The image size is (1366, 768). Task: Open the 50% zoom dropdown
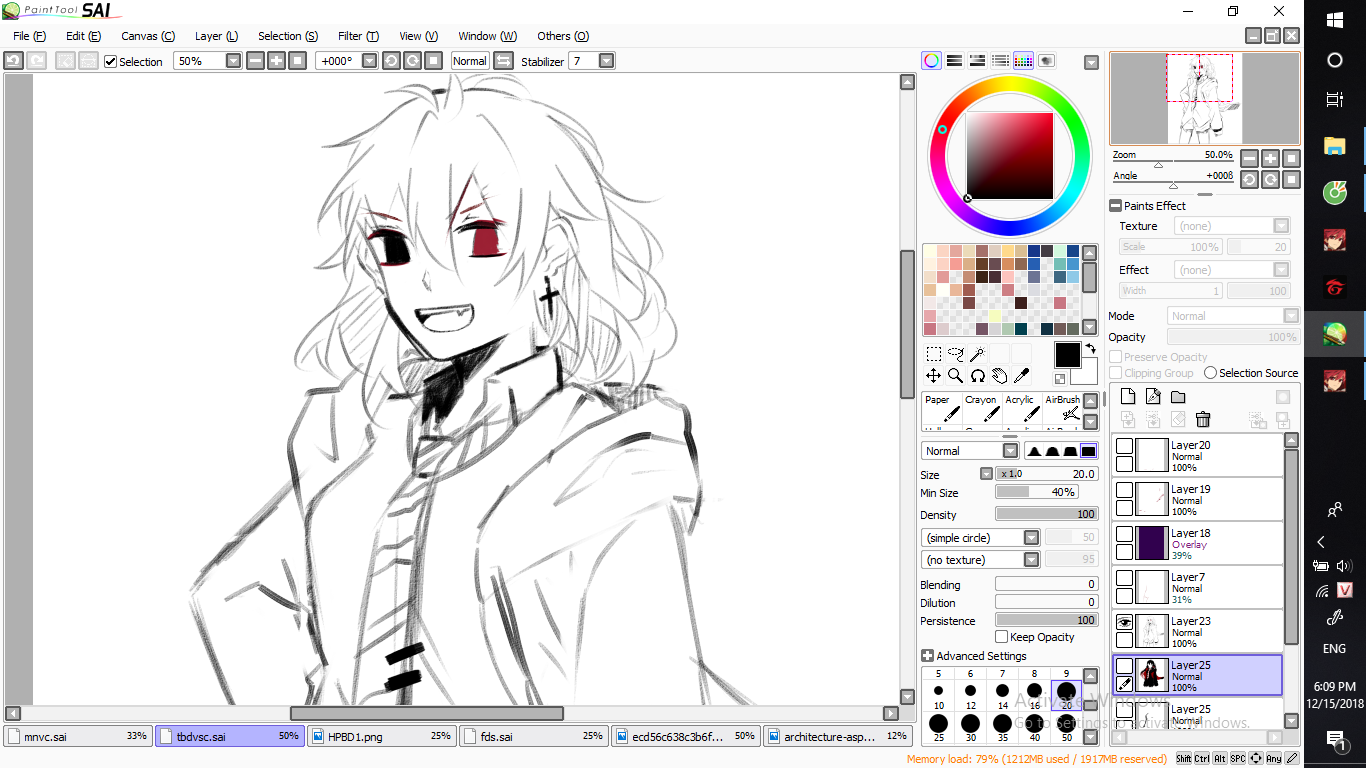coord(233,61)
